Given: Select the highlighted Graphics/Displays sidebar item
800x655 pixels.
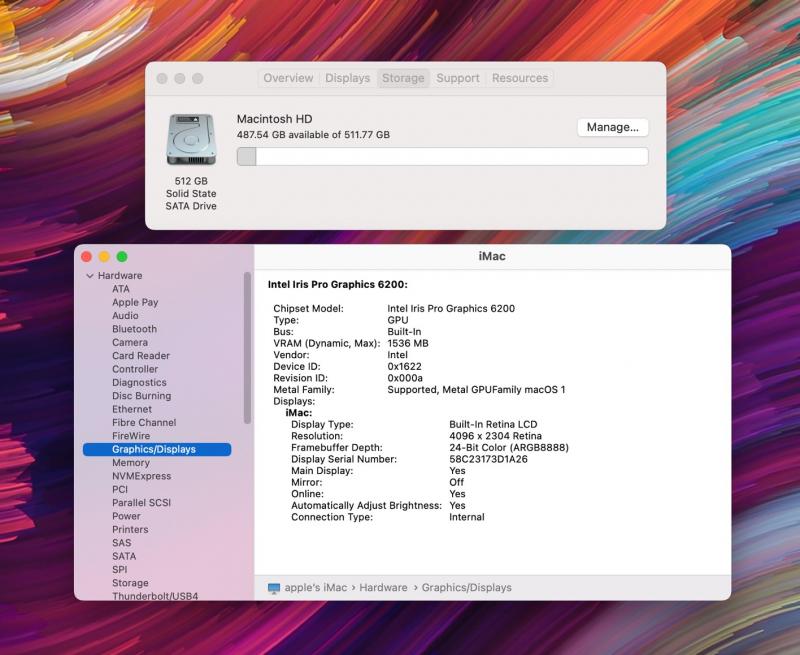Looking at the screenshot, I should click(157, 449).
